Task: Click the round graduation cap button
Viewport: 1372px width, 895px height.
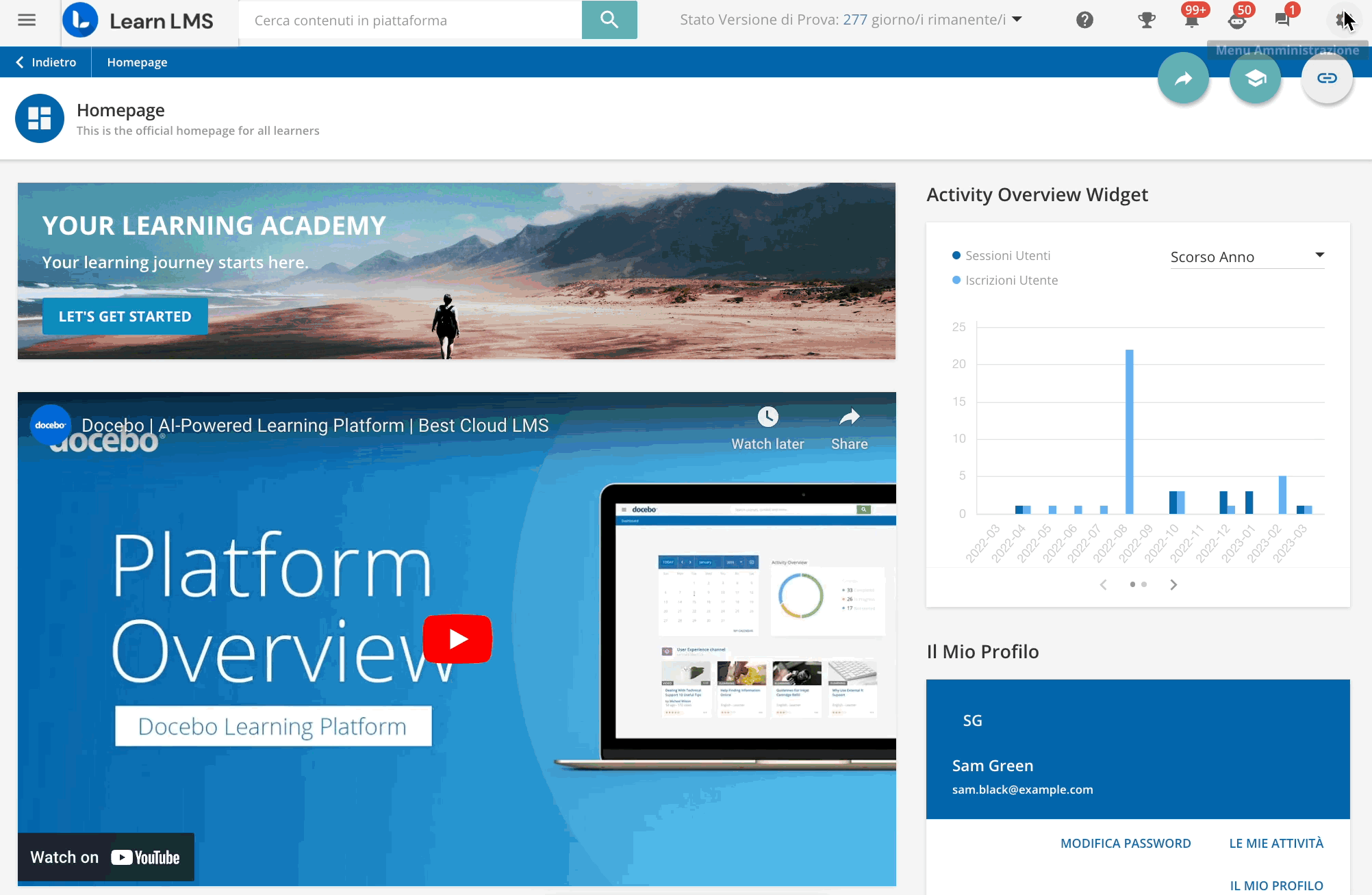Action: (1255, 78)
